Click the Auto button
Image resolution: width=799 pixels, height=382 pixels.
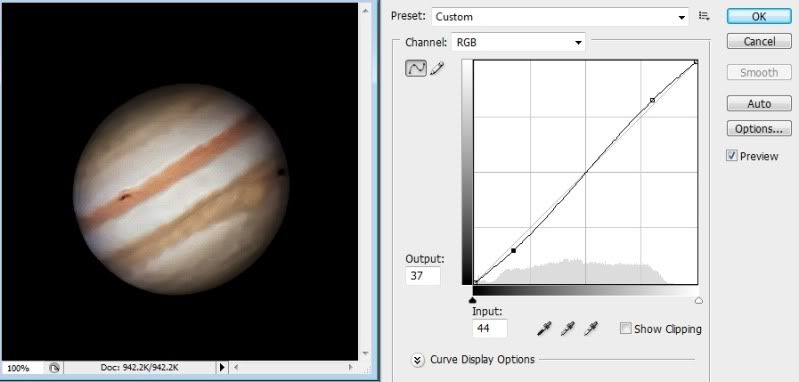(x=759, y=103)
